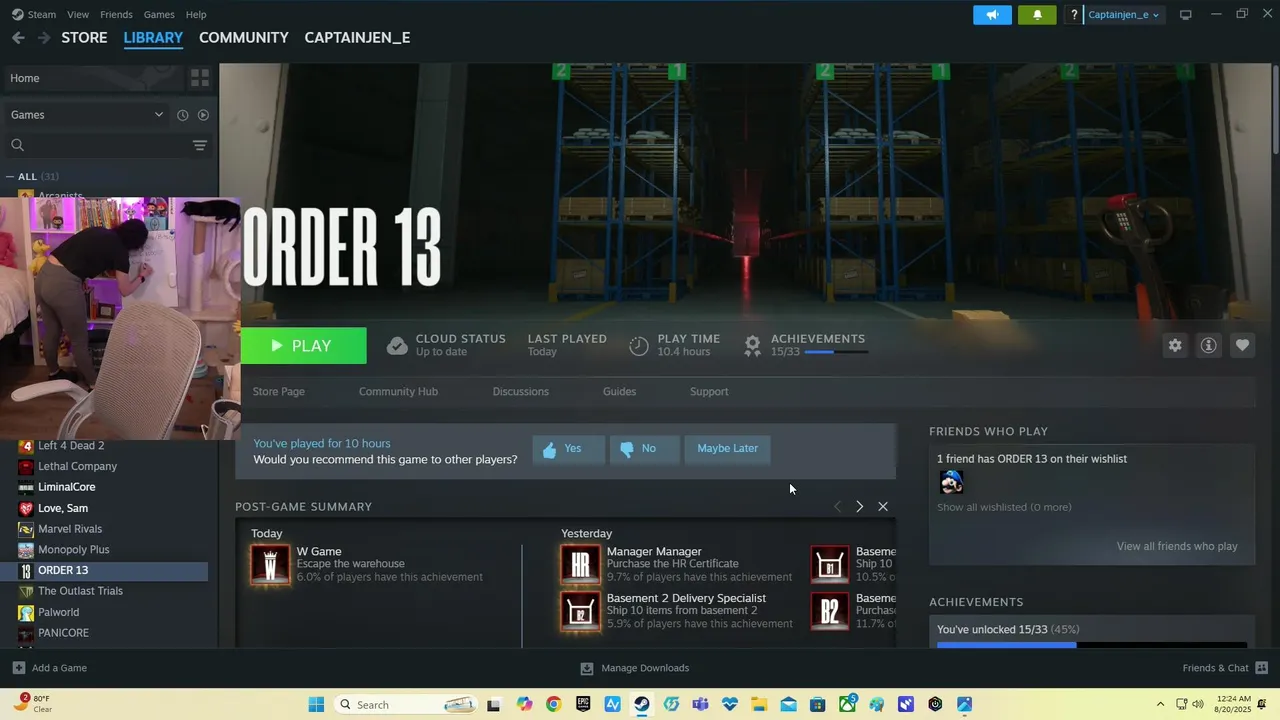The image size is (1280, 720).
Task: Open Friends & Chat
Action: (x=1225, y=668)
